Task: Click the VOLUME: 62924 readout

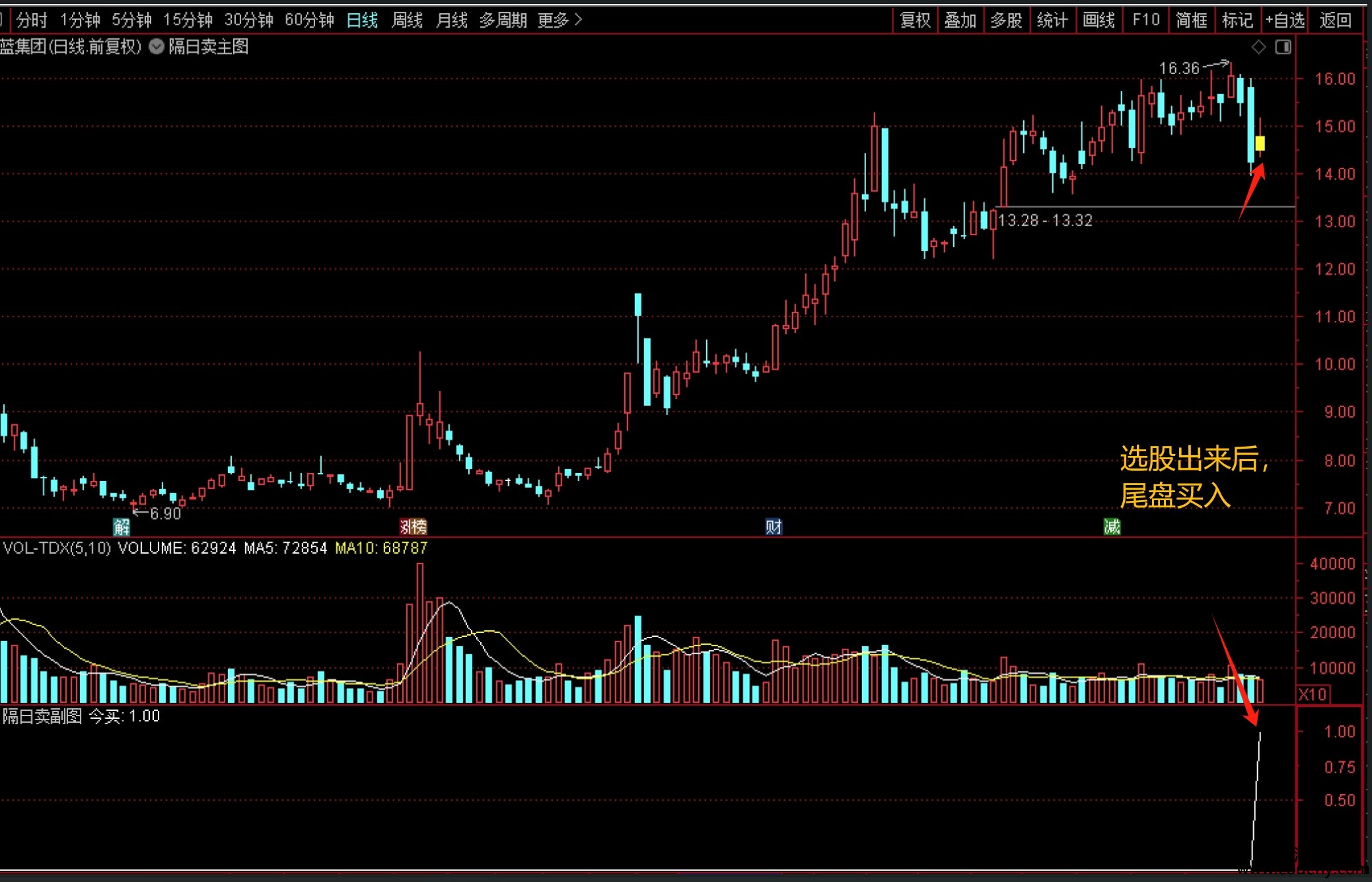Action: pos(176,548)
